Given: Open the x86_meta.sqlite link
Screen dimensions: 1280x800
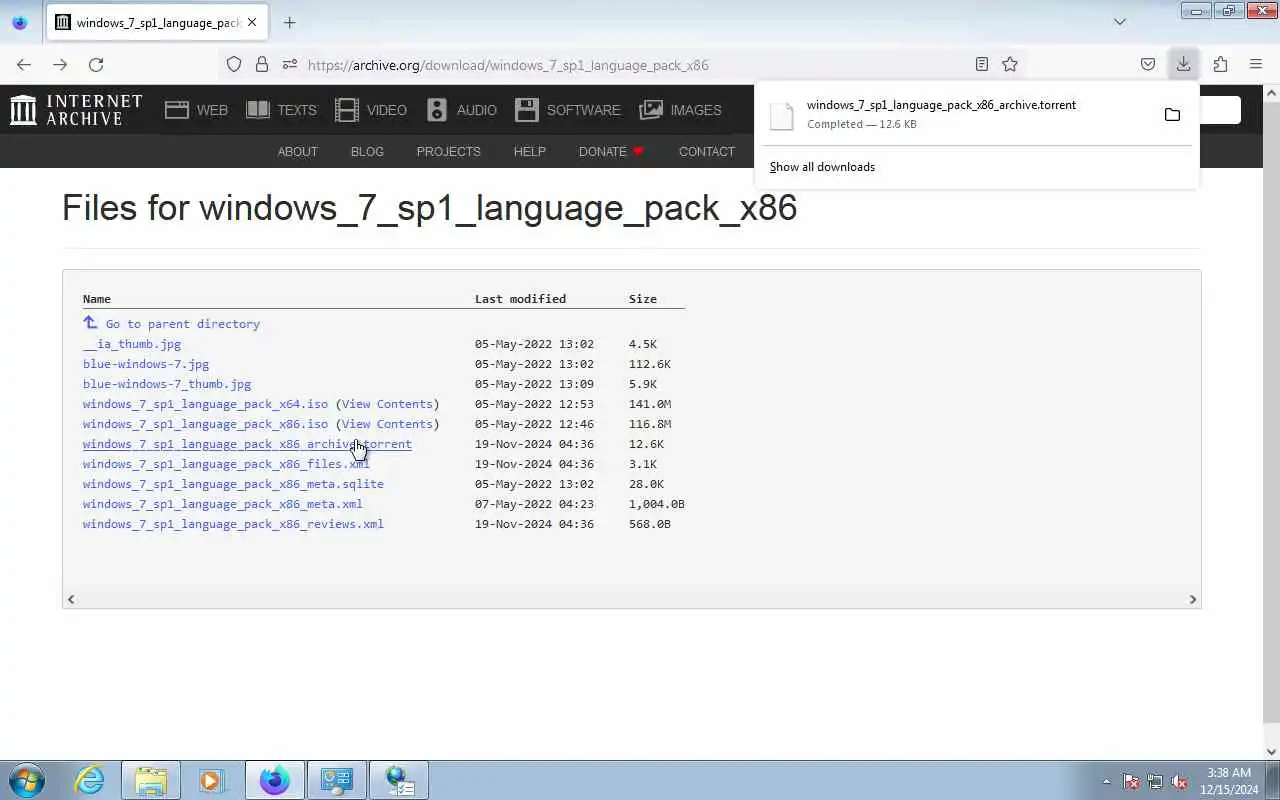Looking at the screenshot, I should pyautogui.click(x=233, y=484).
